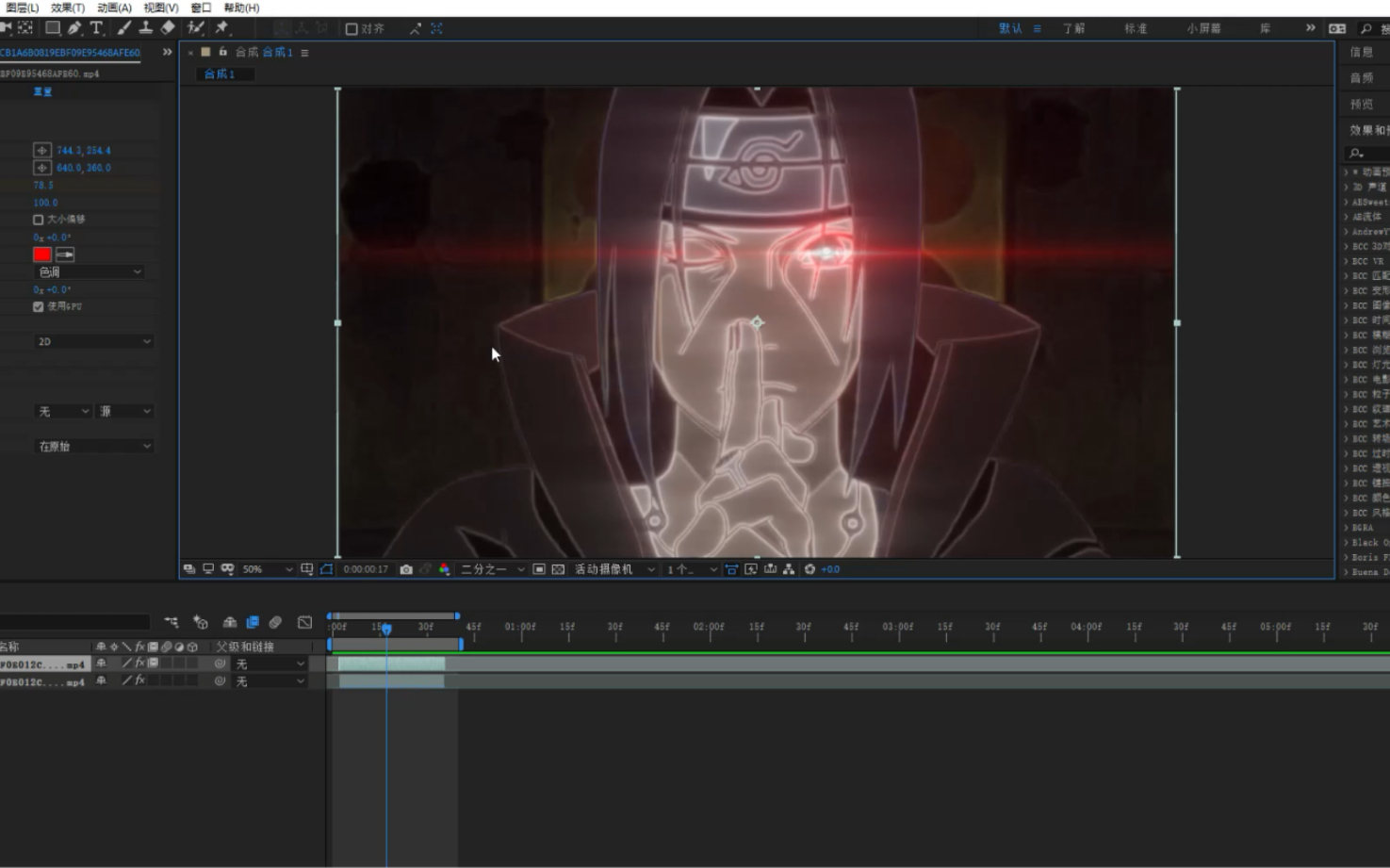The height and width of the screenshot is (868, 1390).
Task: Toggle pixel aspect ratio correction icon
Action: (731, 569)
